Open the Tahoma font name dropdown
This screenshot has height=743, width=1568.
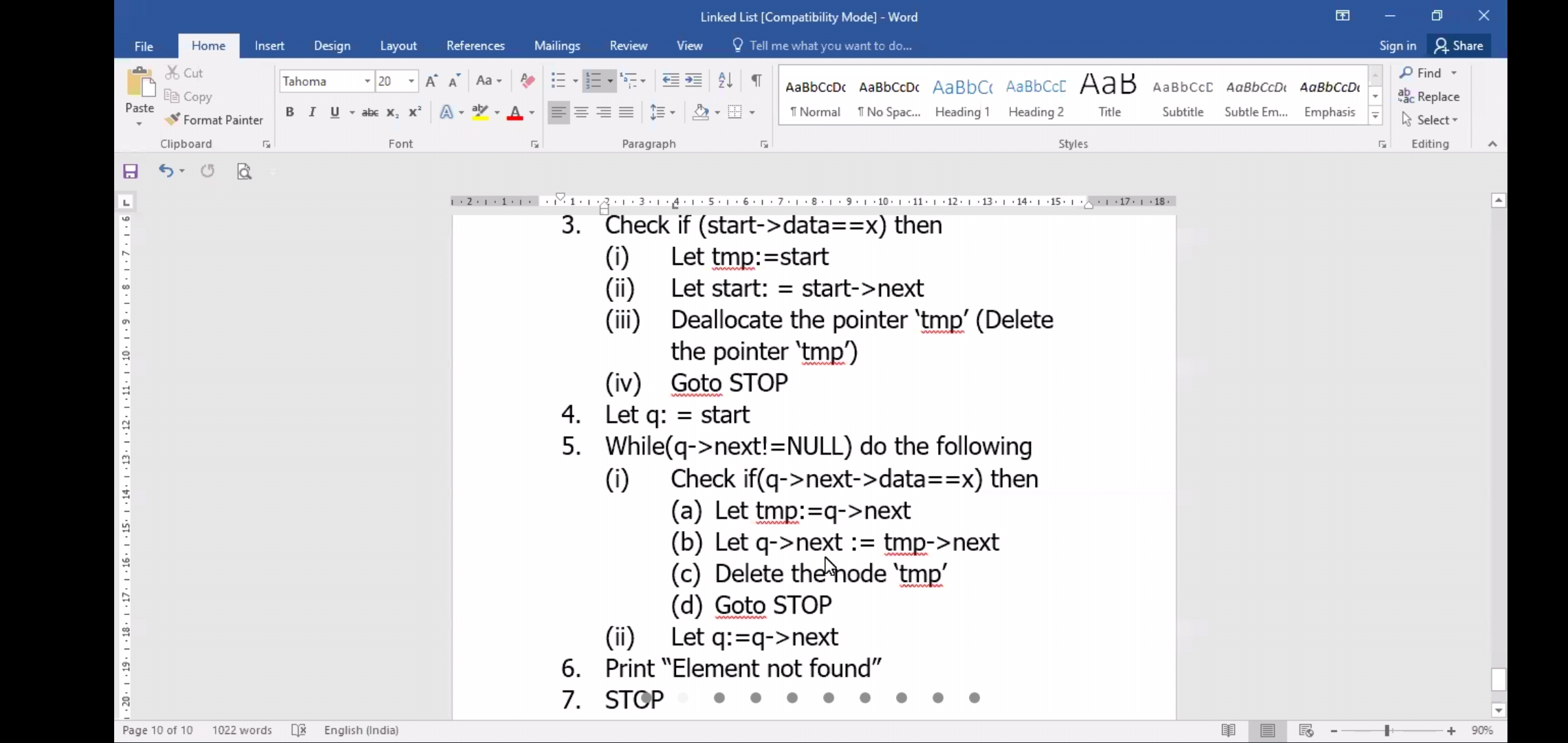pyautogui.click(x=367, y=81)
